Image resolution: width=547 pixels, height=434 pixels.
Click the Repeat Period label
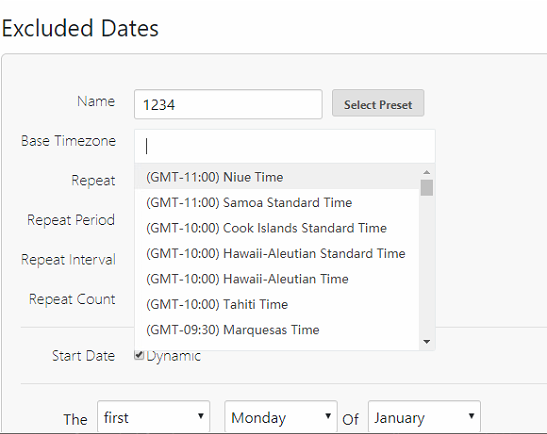click(71, 220)
